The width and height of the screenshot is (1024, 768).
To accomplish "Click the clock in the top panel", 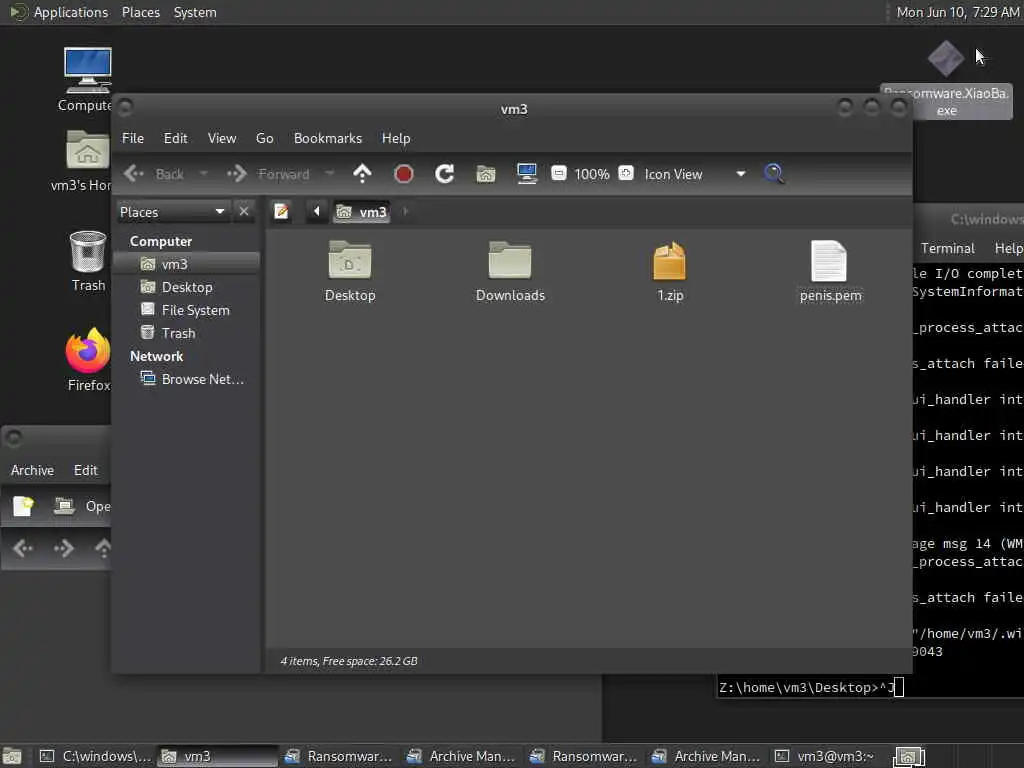I will point(957,12).
